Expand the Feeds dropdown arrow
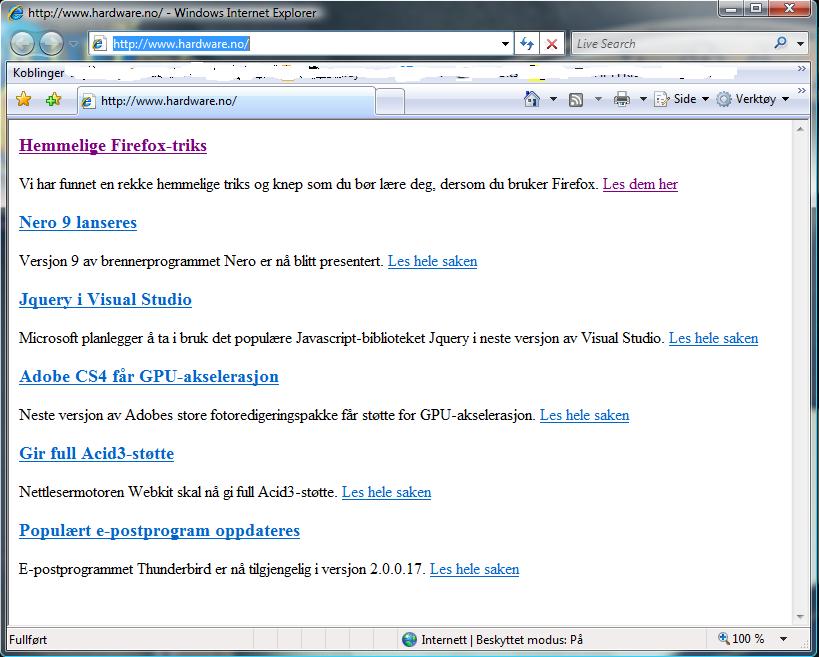Viewport: 819px width, 657px height. [x=598, y=99]
